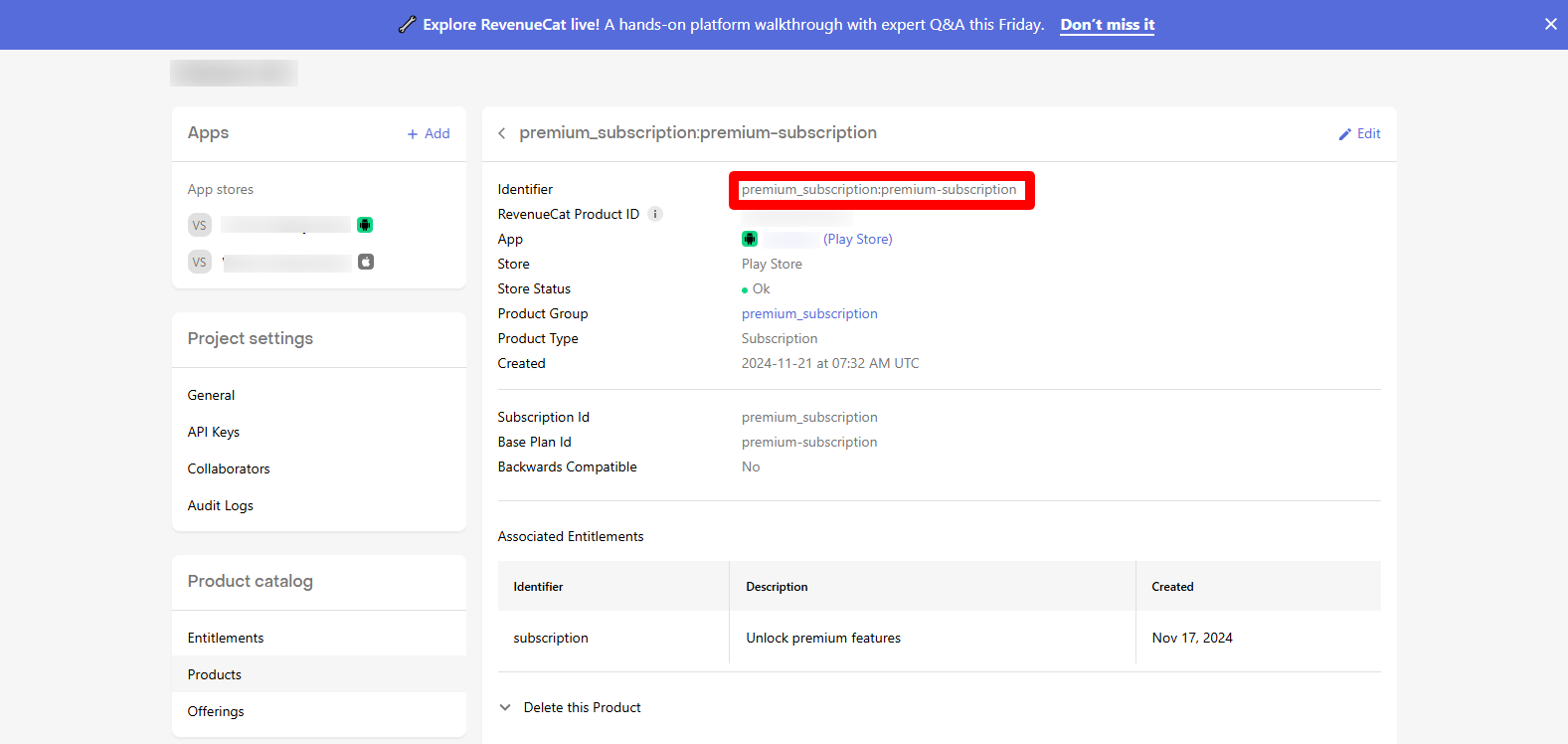Open the API Keys page

point(214,432)
